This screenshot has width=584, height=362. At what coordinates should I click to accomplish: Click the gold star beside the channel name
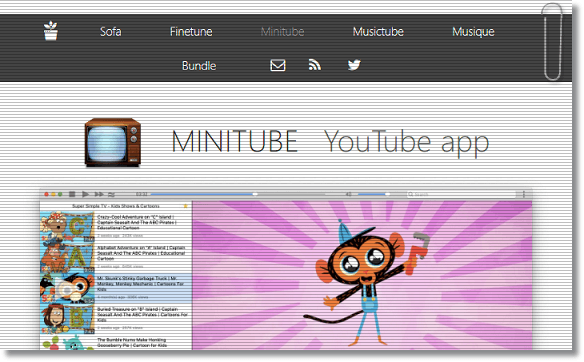[185, 206]
